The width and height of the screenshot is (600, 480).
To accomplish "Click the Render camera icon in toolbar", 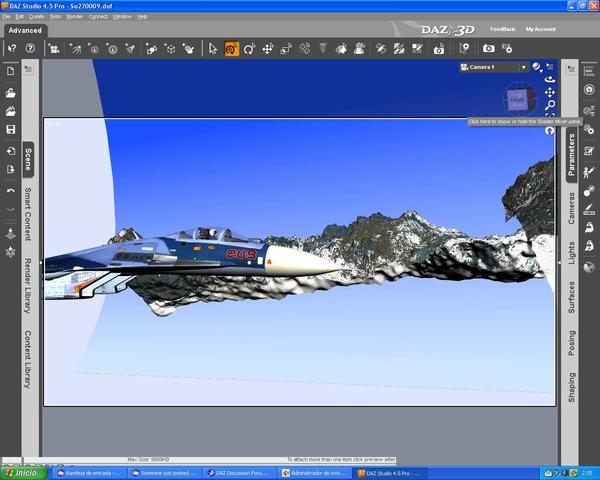I will tap(488, 49).
